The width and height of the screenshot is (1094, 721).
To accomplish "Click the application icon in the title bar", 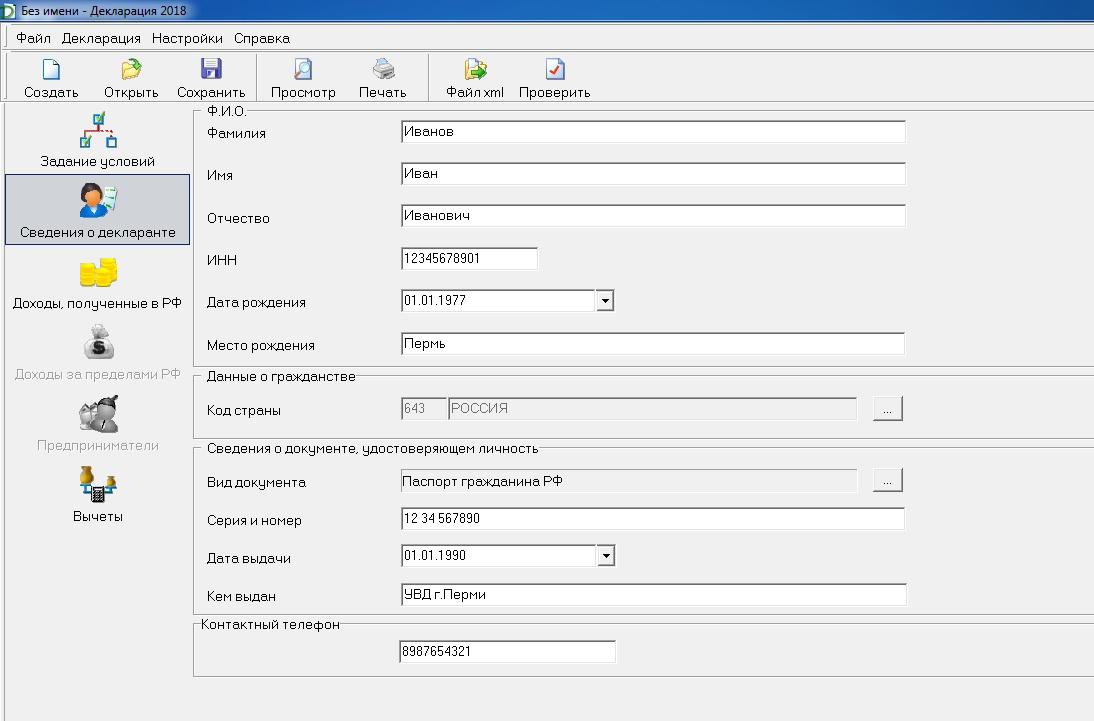I will point(8,10).
